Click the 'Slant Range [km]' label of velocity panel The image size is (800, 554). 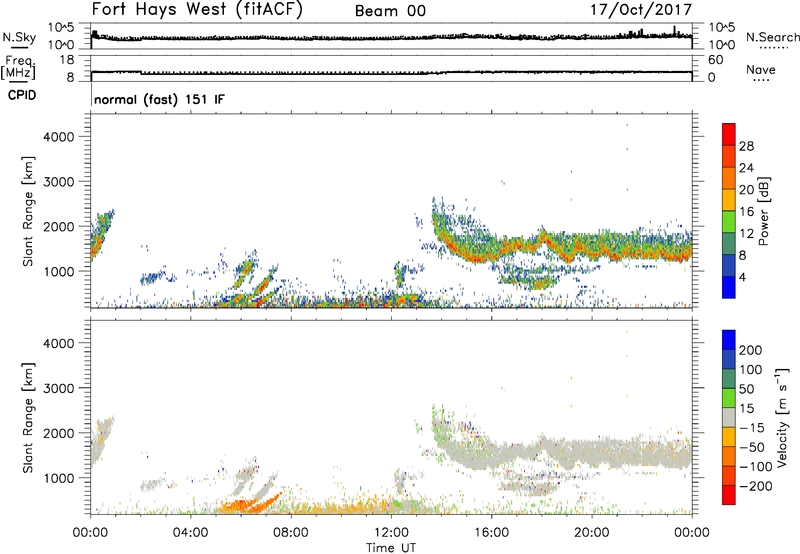pyautogui.click(x=28, y=418)
